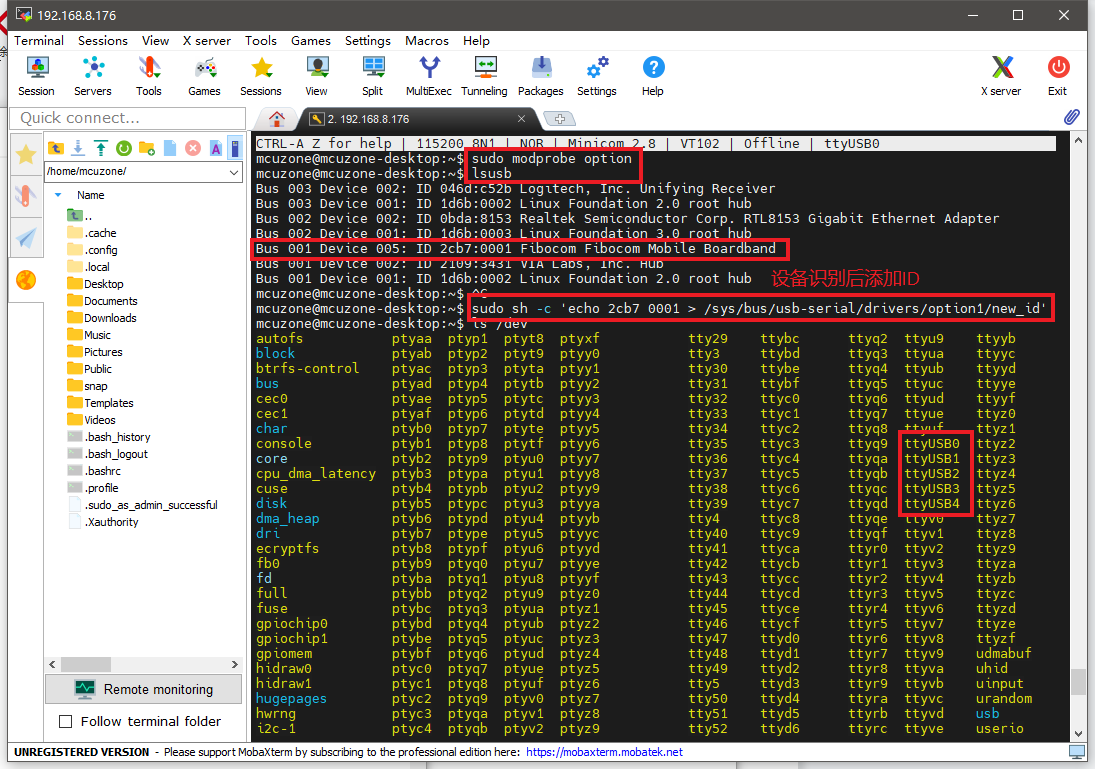This screenshot has width=1095, height=769.
Task: Open the Settings menu
Action: tap(368, 41)
